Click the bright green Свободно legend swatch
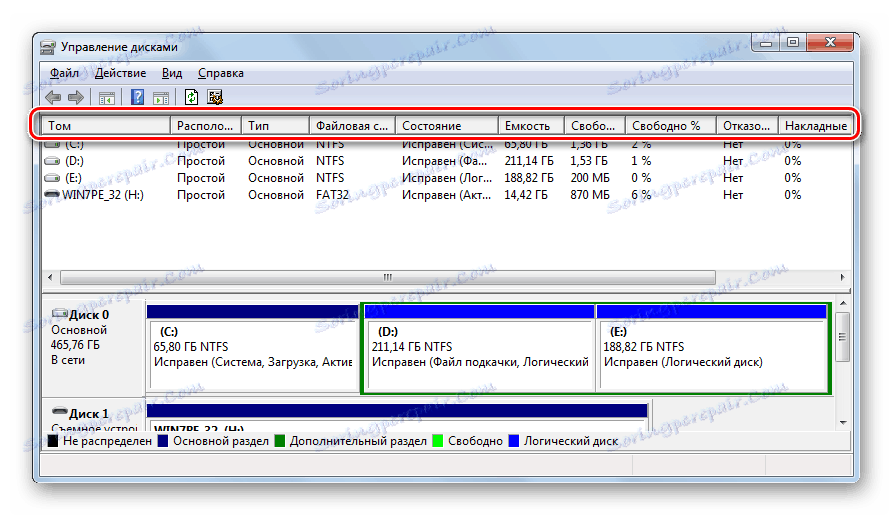The height and width of the screenshot is (516, 893). (437, 441)
